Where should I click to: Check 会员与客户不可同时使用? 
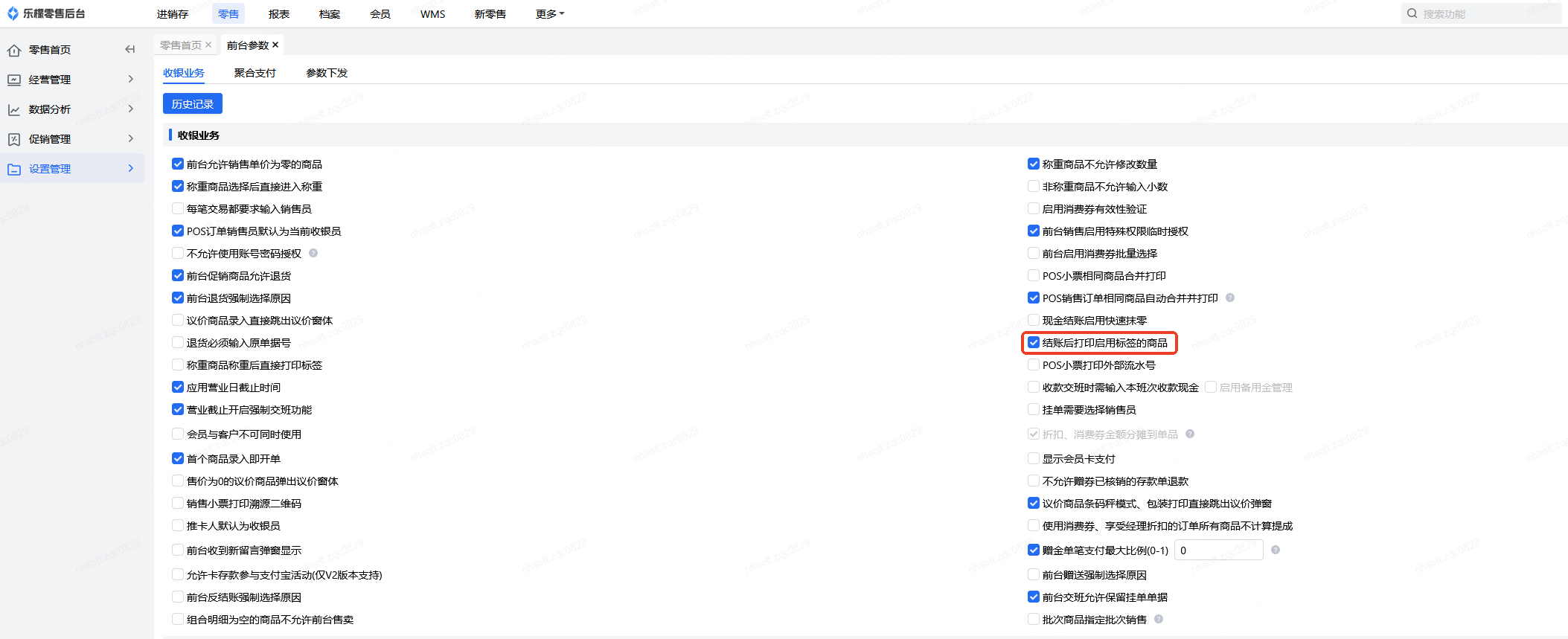click(178, 434)
